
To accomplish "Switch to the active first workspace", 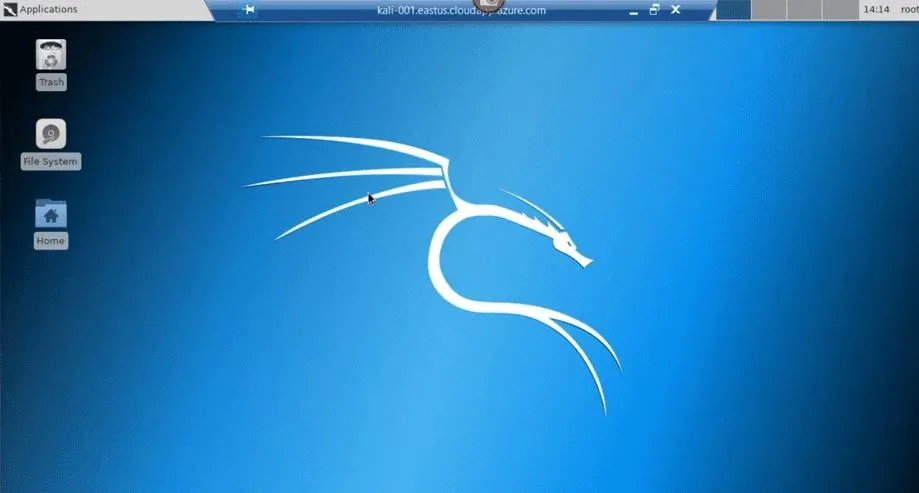I will (x=734, y=10).
